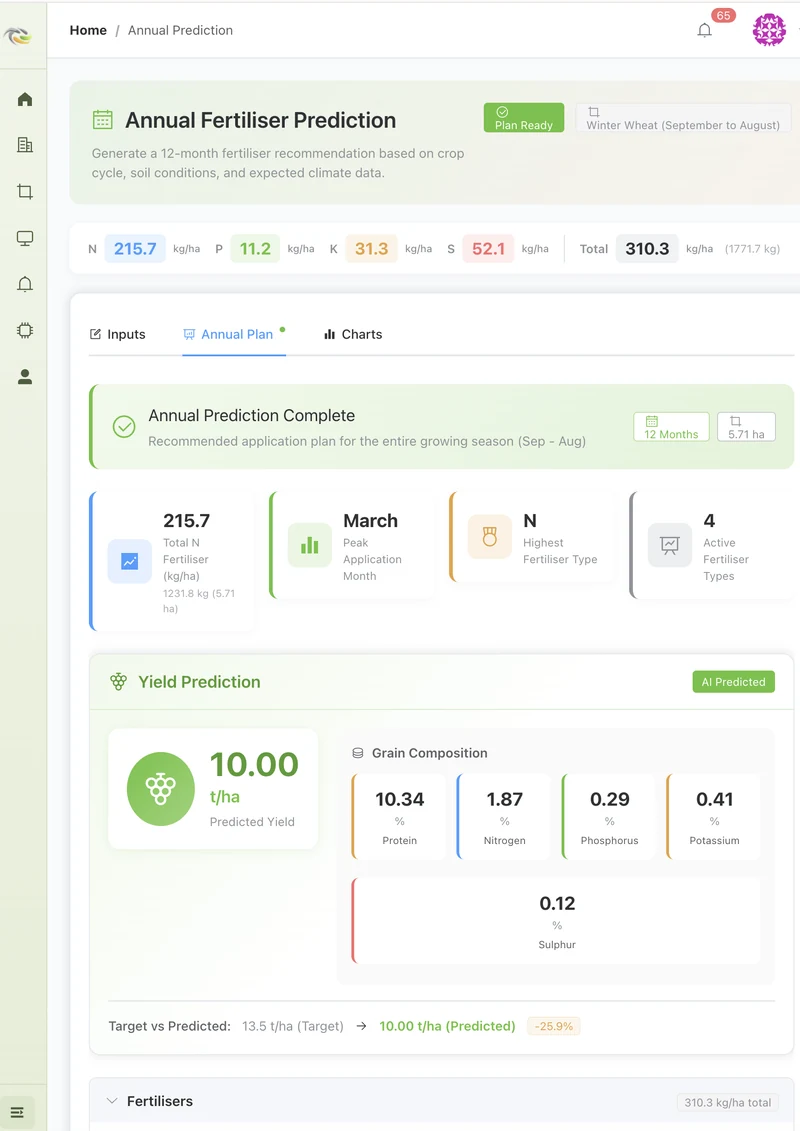Click the 0.29 % Phosphorus card
Image resolution: width=800 pixels, height=1131 pixels.
[610, 817]
